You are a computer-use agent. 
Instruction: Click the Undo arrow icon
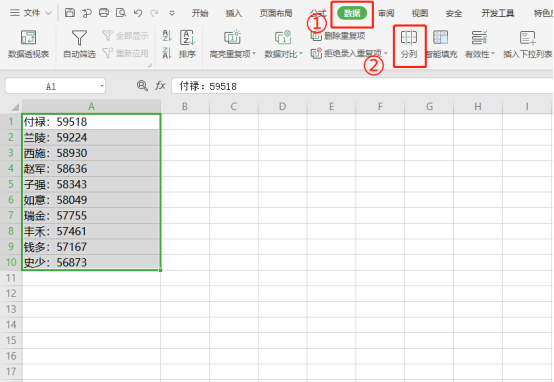click(138, 13)
